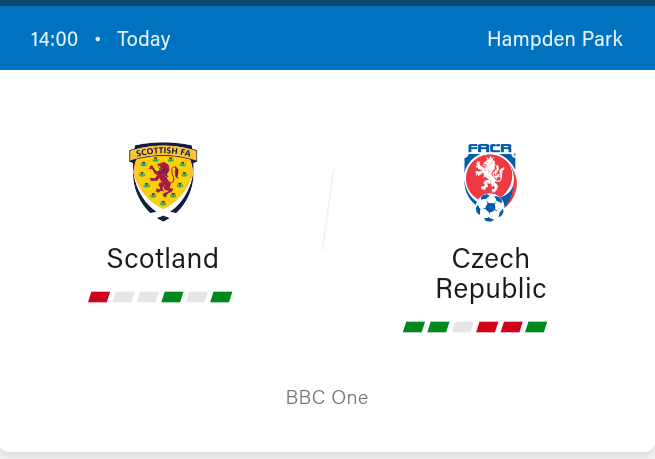Image resolution: width=655 pixels, height=459 pixels.
Task: Open the Czech Republic team name
Action: [x=491, y=274]
